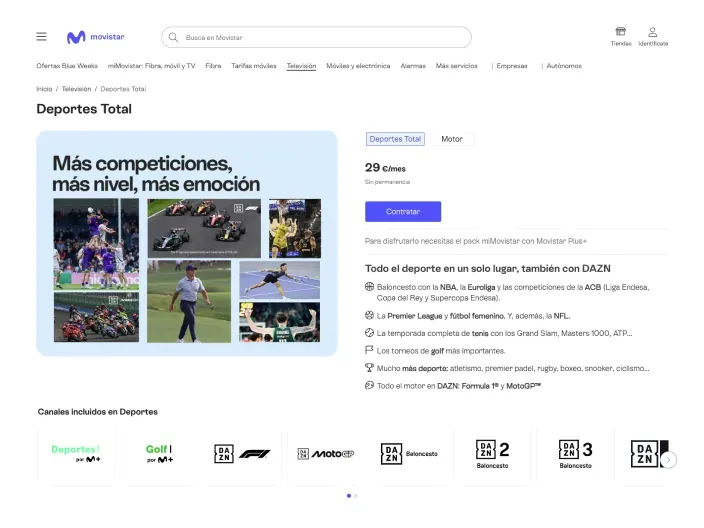Viewport: 704px width, 528px height.
Task: Open the hamburger menu icon
Action: [41, 36]
